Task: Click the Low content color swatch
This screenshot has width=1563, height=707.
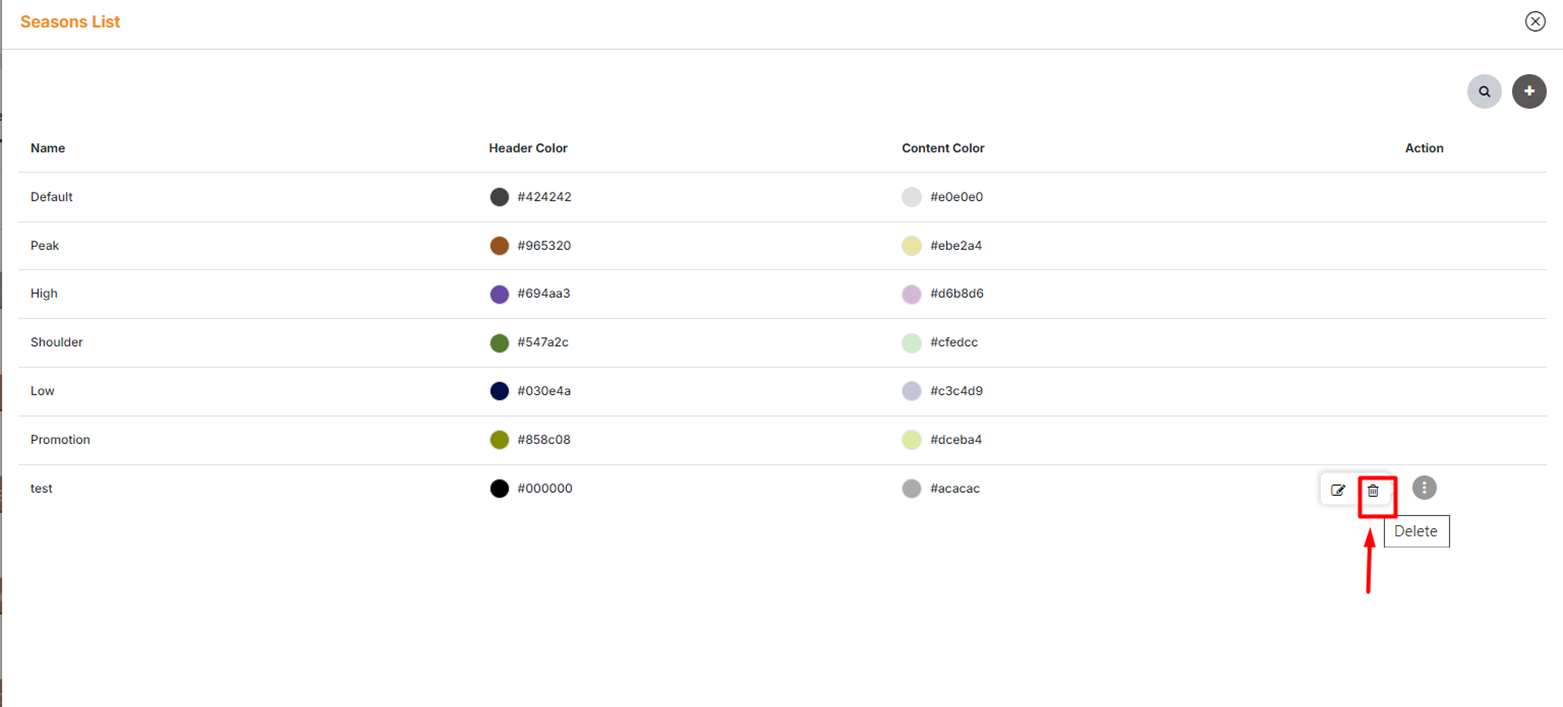Action: 911,391
